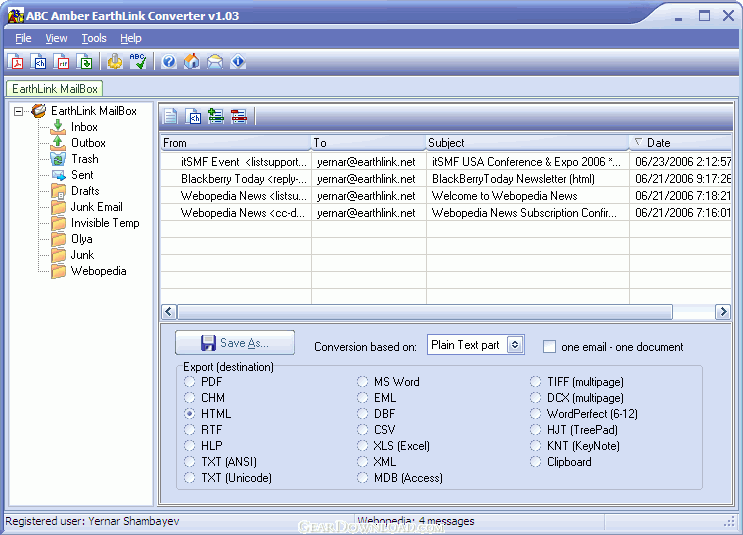The width and height of the screenshot is (743, 535).
Task: Click the Registered user status bar text
Action: pos(92,521)
